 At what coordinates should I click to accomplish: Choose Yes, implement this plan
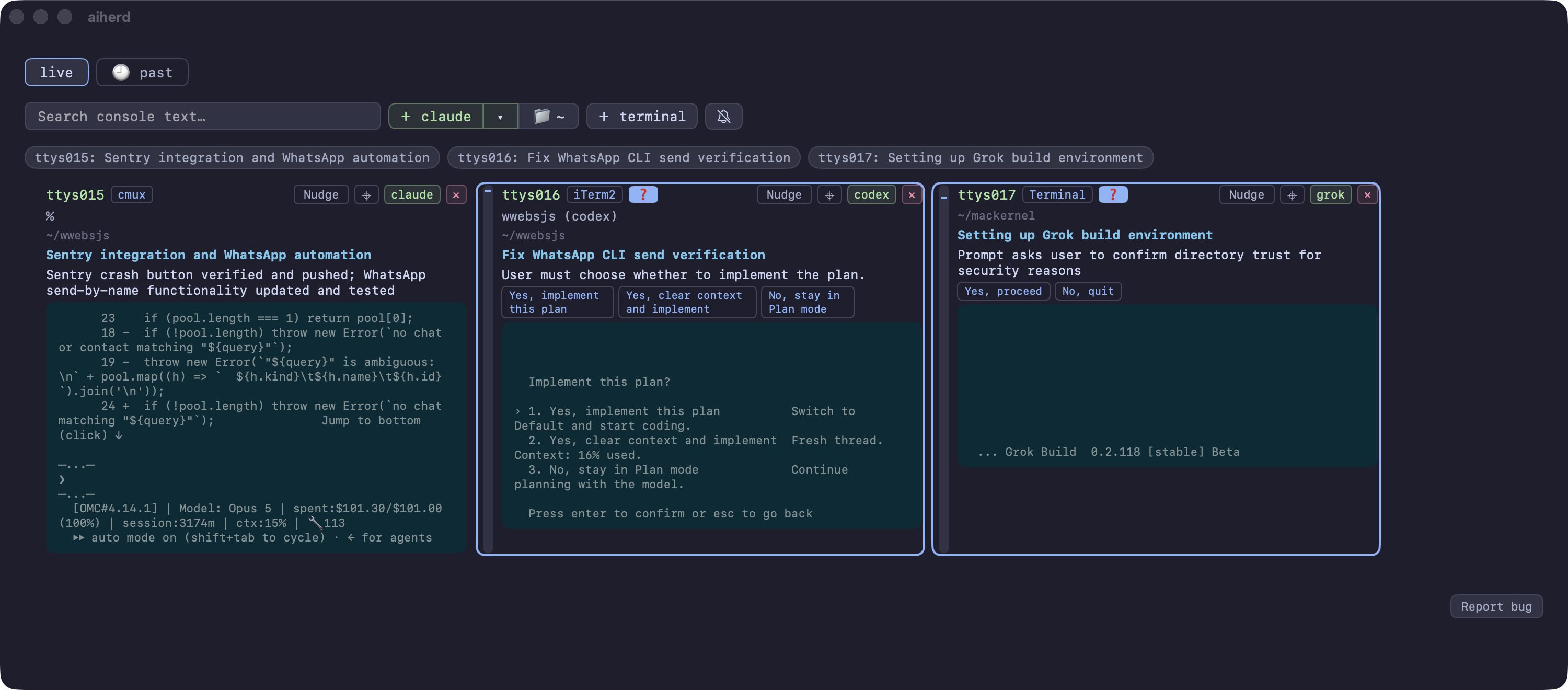tap(557, 302)
